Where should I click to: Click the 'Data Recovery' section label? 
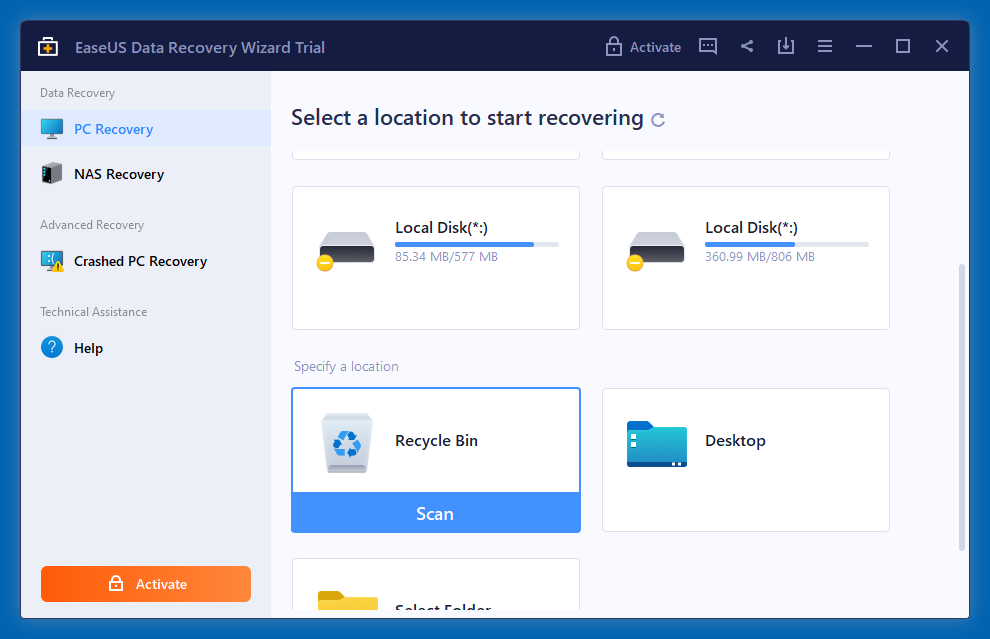[x=78, y=93]
